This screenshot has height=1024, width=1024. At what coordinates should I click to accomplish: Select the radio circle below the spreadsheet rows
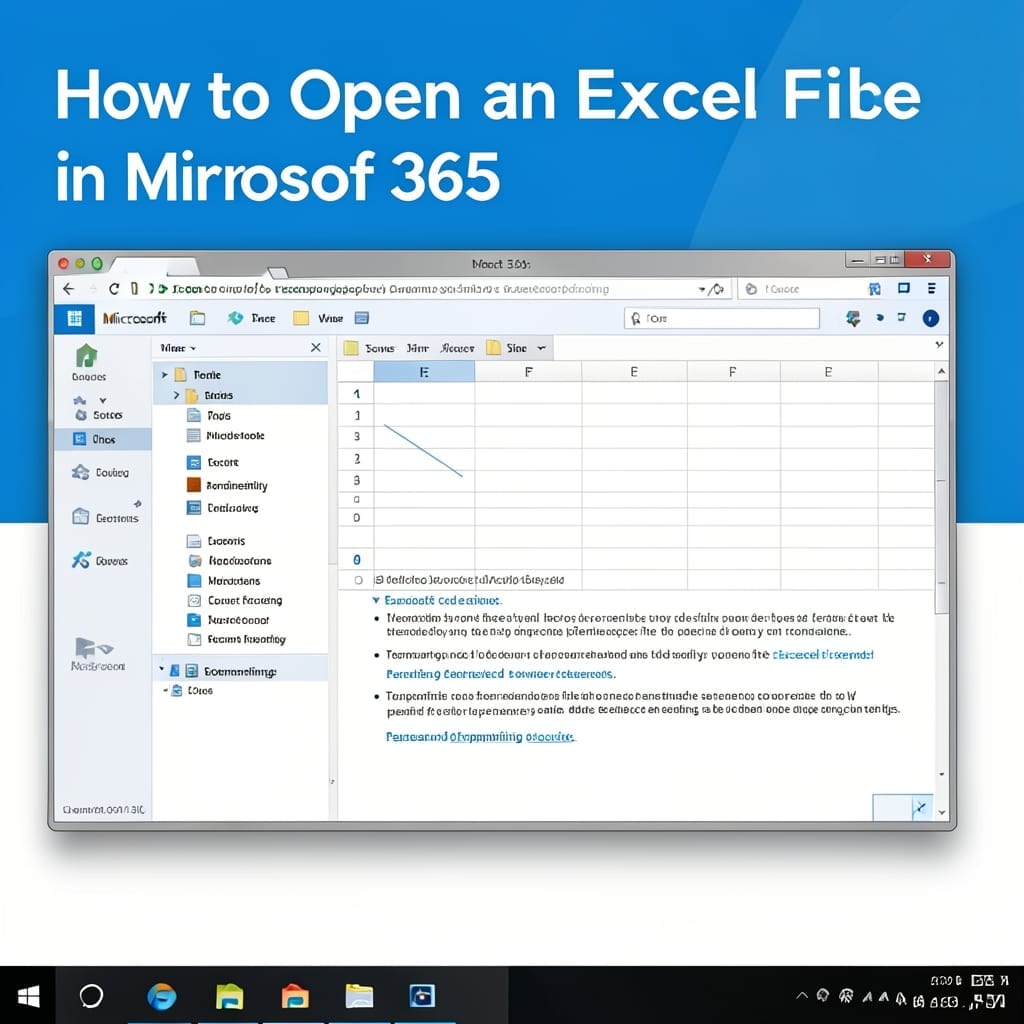click(358, 580)
